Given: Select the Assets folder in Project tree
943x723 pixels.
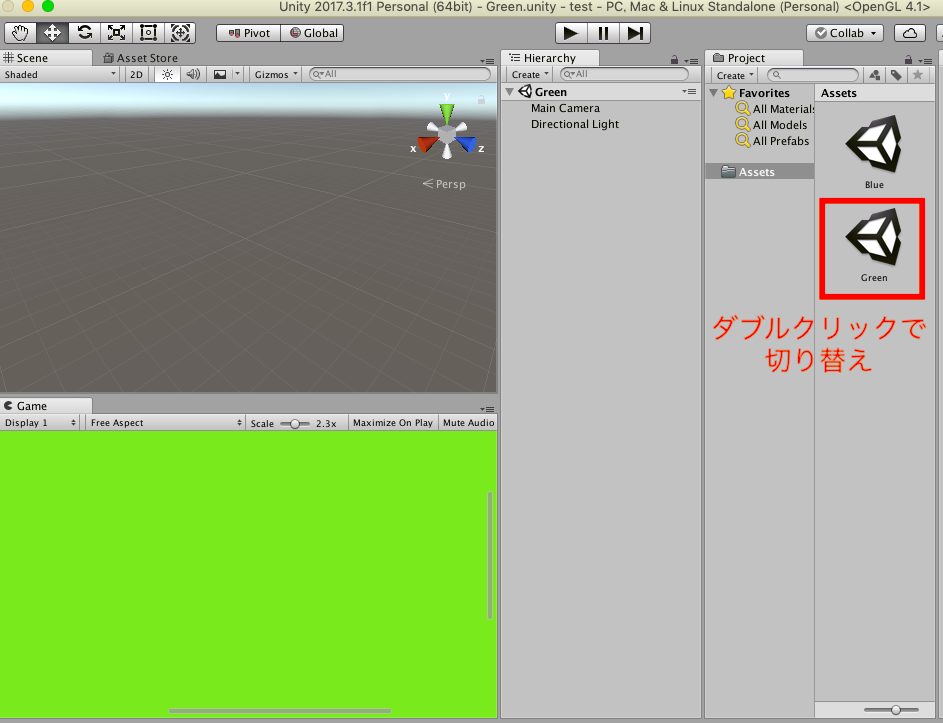Looking at the screenshot, I should pyautogui.click(x=760, y=171).
